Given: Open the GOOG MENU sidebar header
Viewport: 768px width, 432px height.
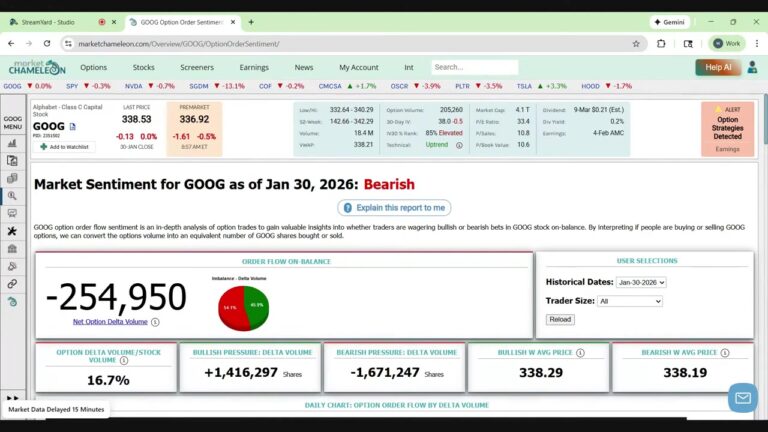Looking at the screenshot, I should pos(13,122).
